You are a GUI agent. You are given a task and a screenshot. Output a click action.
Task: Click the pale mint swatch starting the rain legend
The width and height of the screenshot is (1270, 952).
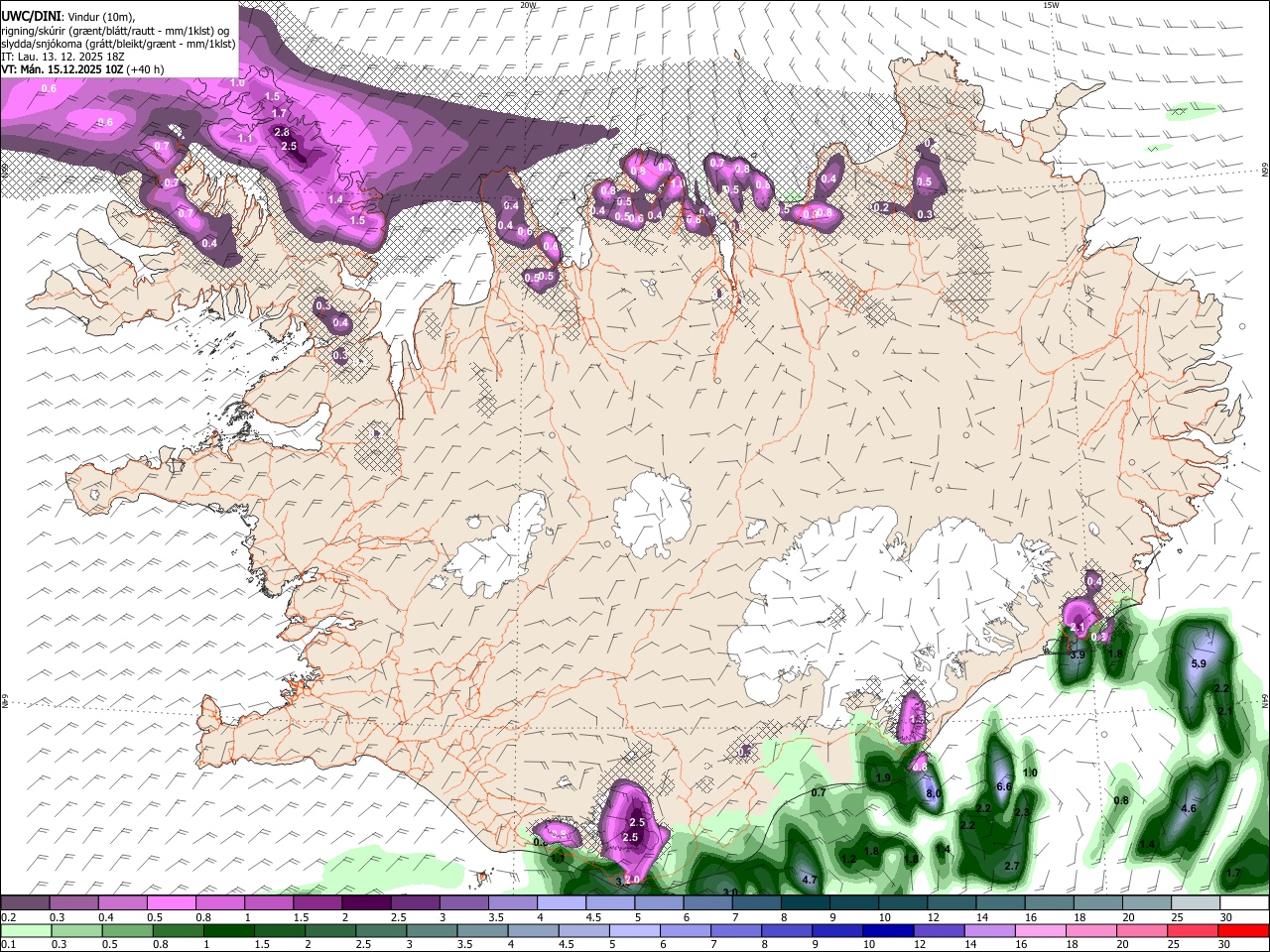click(x=27, y=931)
